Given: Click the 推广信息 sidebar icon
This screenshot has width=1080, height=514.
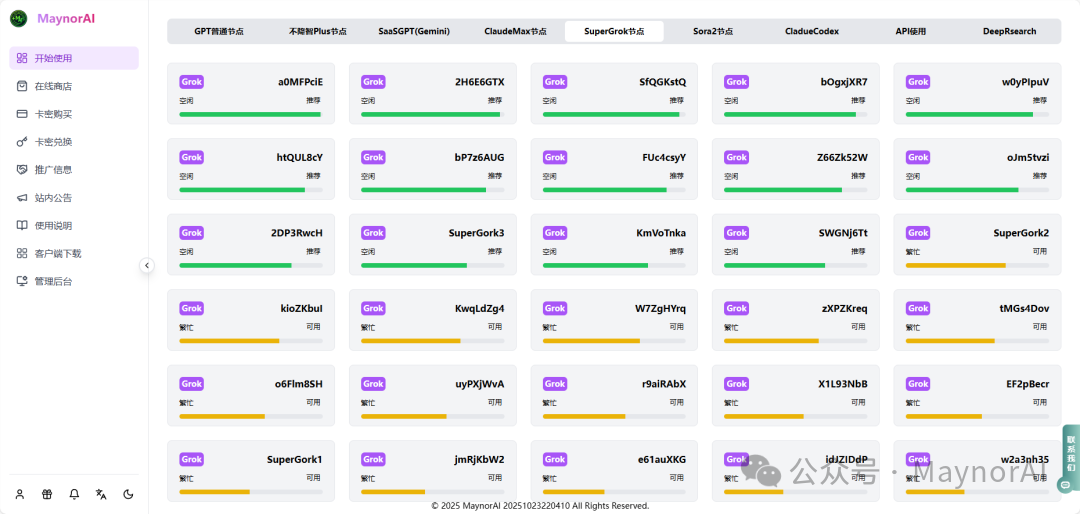Looking at the screenshot, I should coord(22,169).
